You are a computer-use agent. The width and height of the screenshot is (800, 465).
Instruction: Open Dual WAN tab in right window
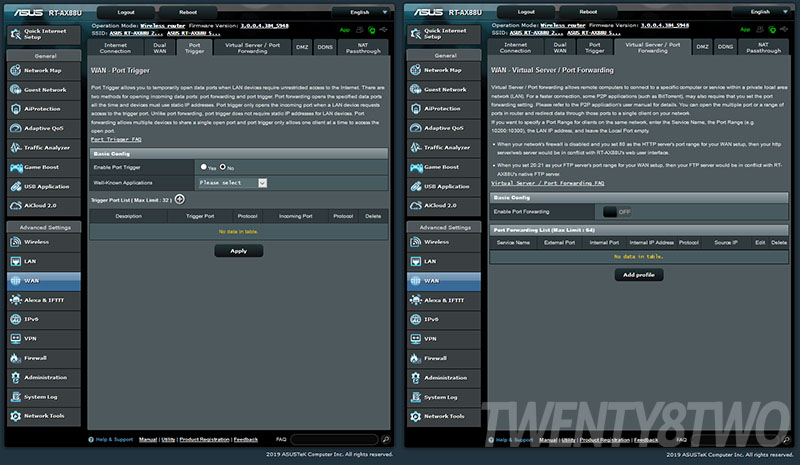coord(560,47)
